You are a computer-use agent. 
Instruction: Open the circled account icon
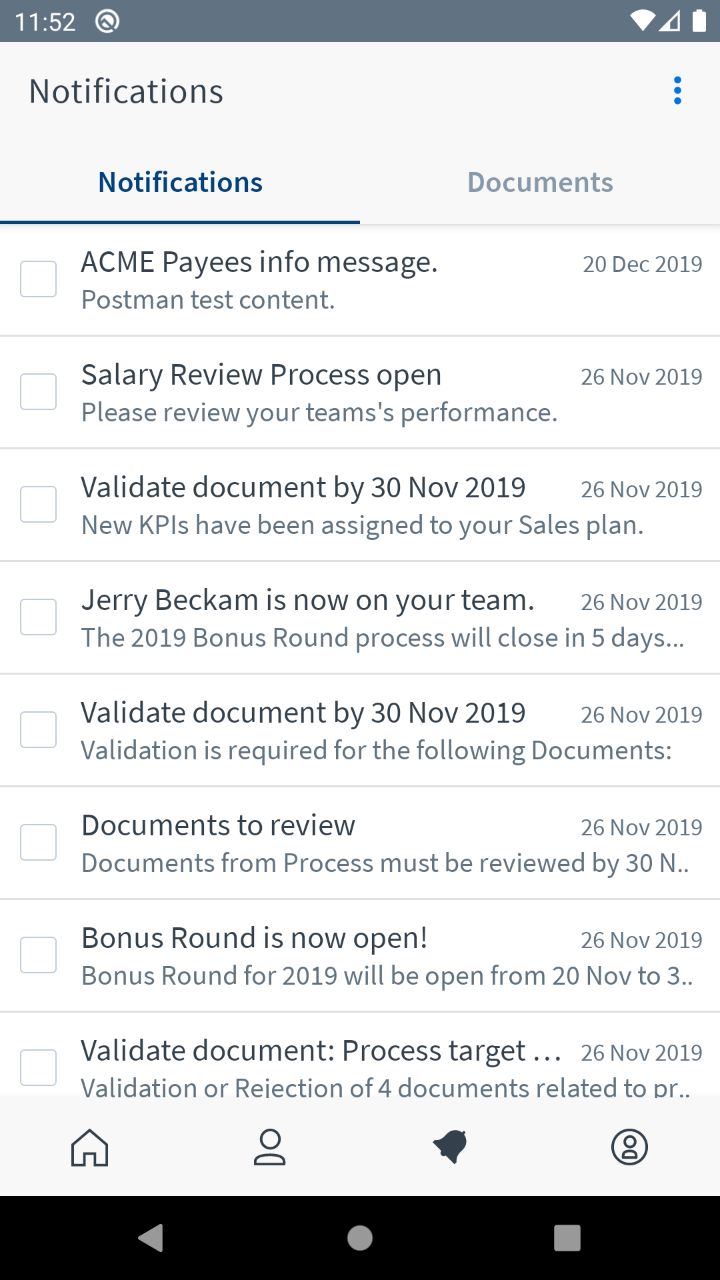click(630, 1147)
